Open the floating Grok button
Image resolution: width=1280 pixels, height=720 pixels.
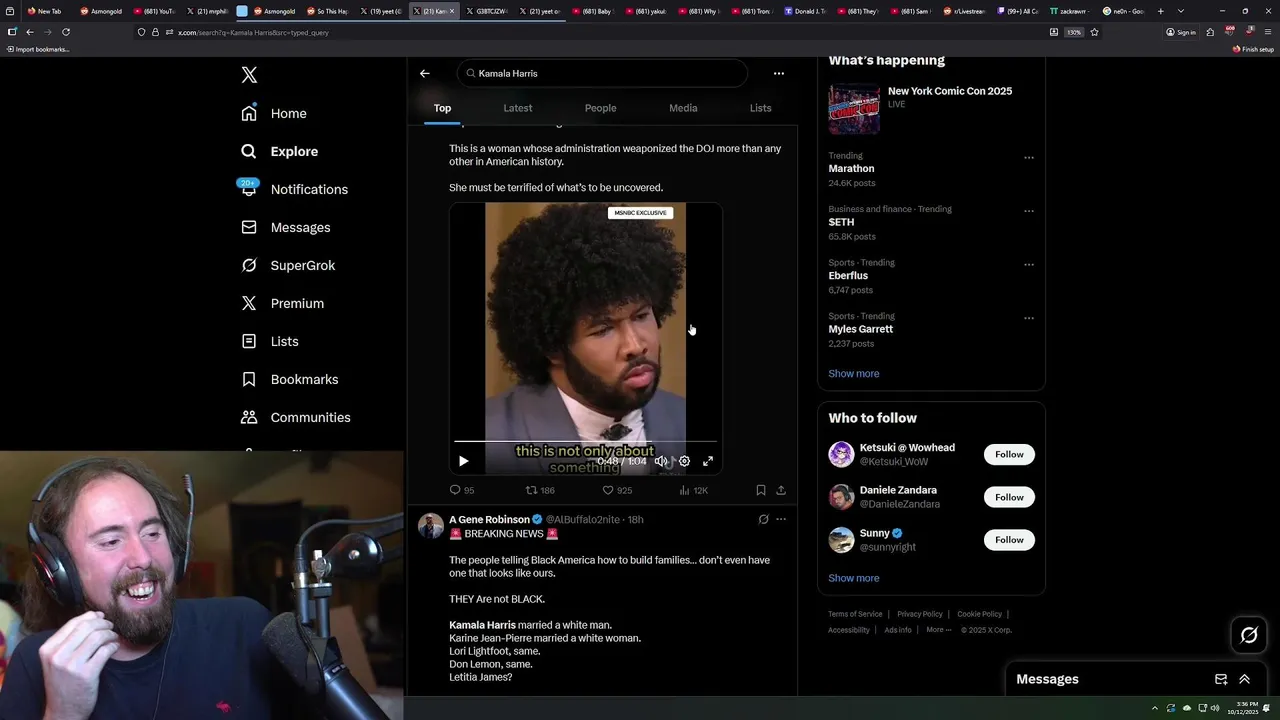pos(1249,635)
